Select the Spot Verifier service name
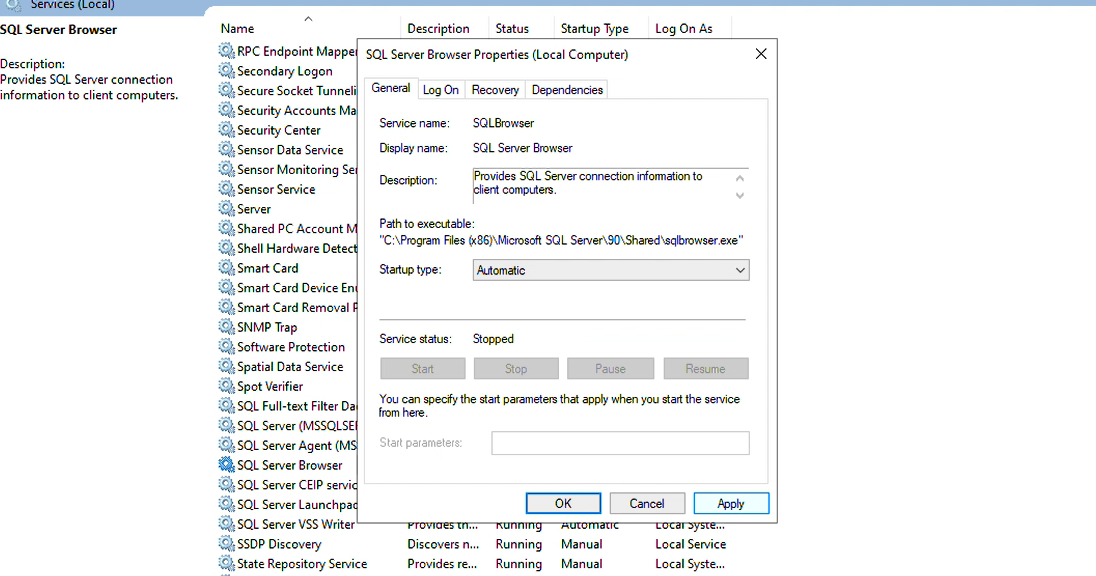The height and width of the screenshot is (576, 1096). click(270, 386)
